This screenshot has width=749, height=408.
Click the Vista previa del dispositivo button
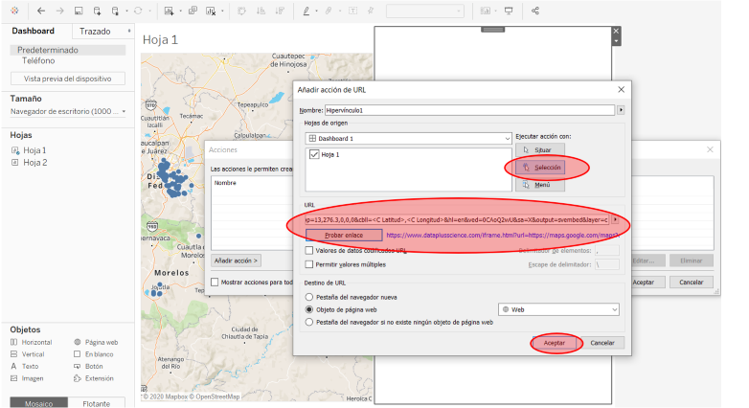[x=68, y=79]
